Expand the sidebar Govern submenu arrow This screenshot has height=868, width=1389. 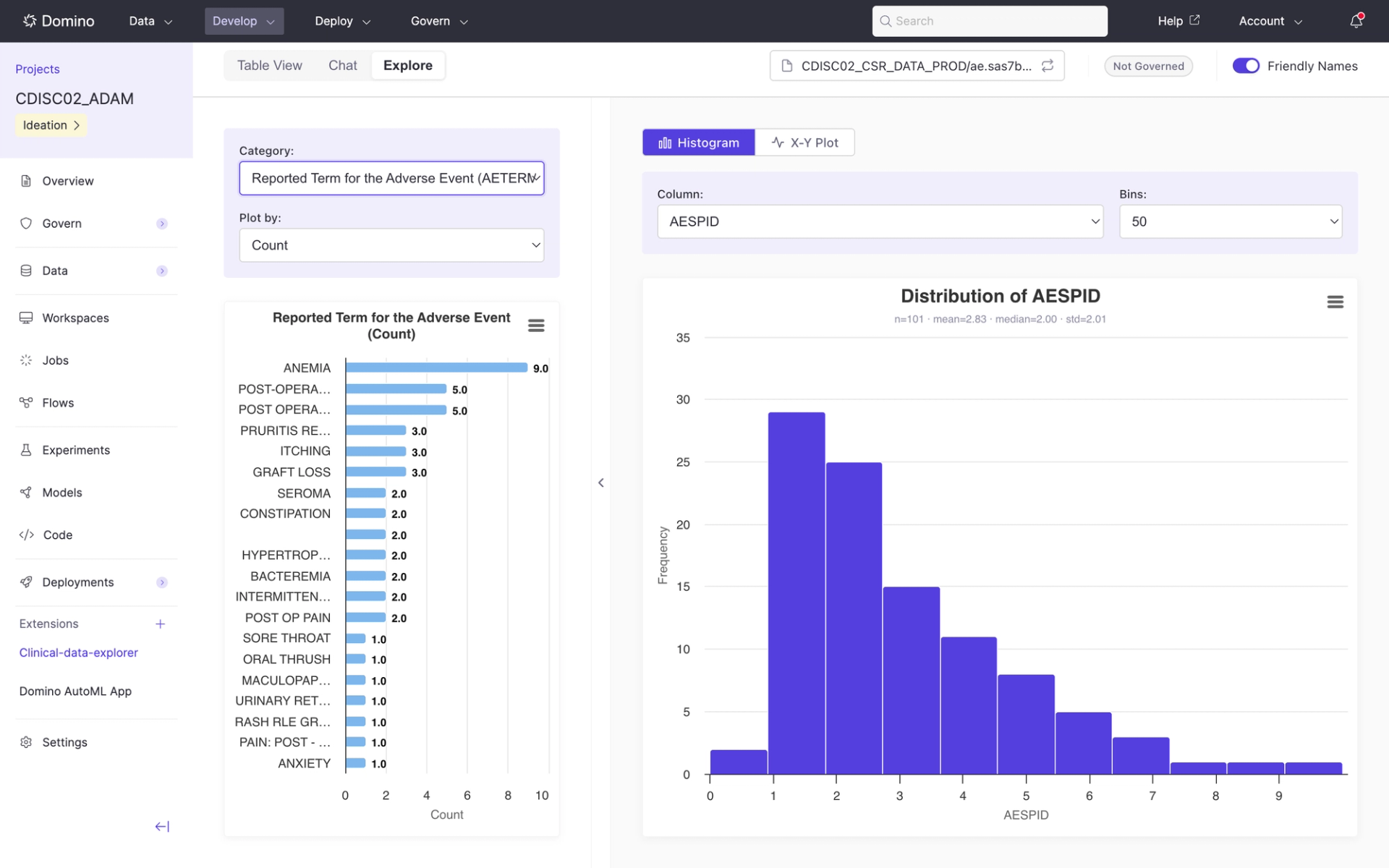(162, 224)
